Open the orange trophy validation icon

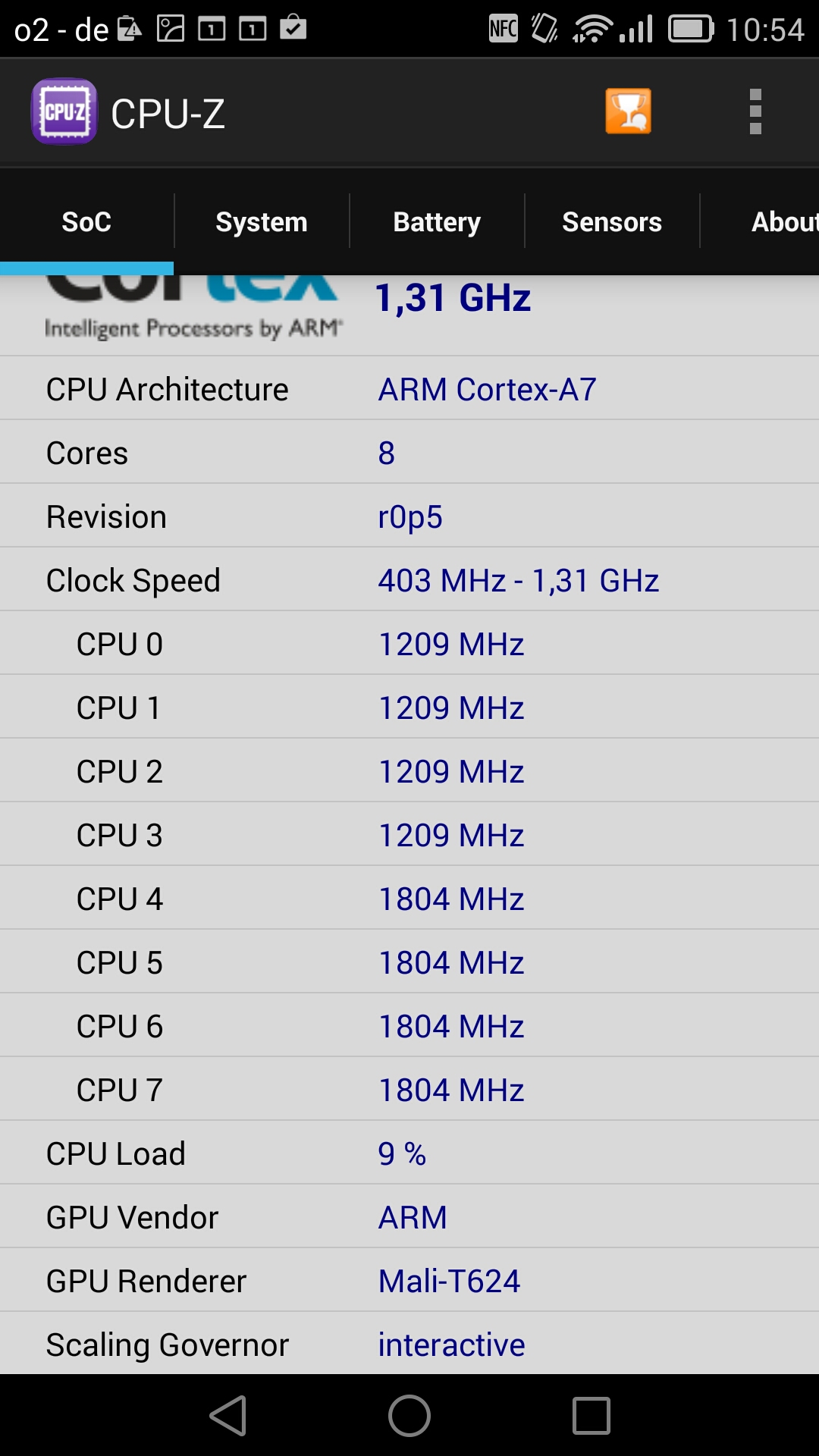628,111
